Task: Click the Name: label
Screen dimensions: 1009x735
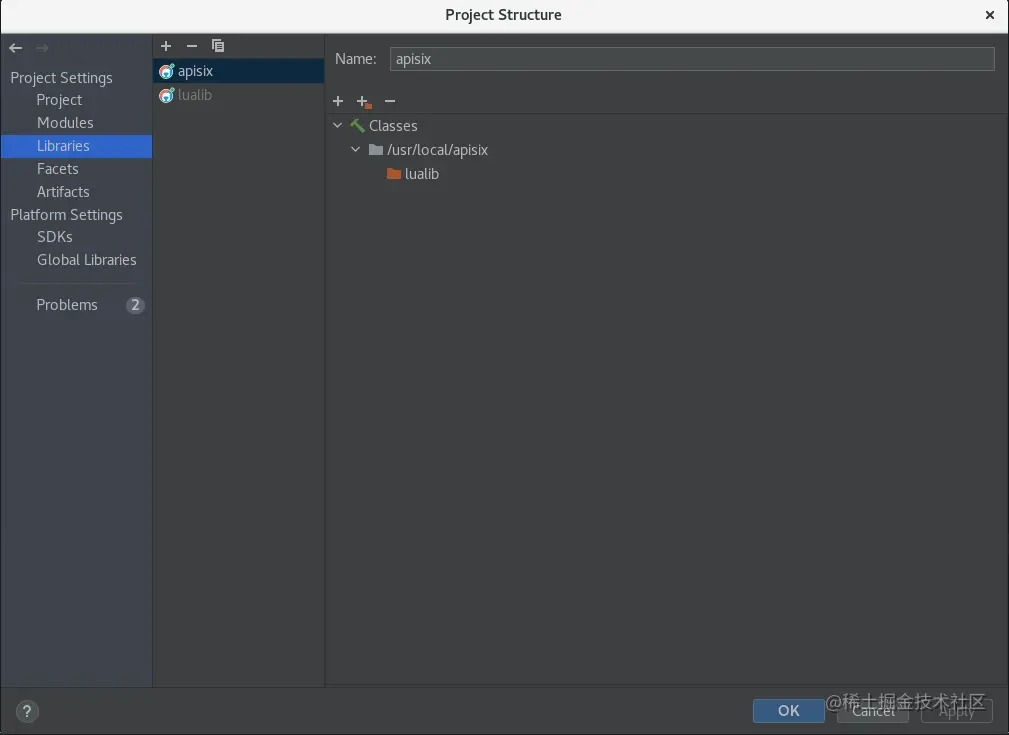Action: point(356,59)
